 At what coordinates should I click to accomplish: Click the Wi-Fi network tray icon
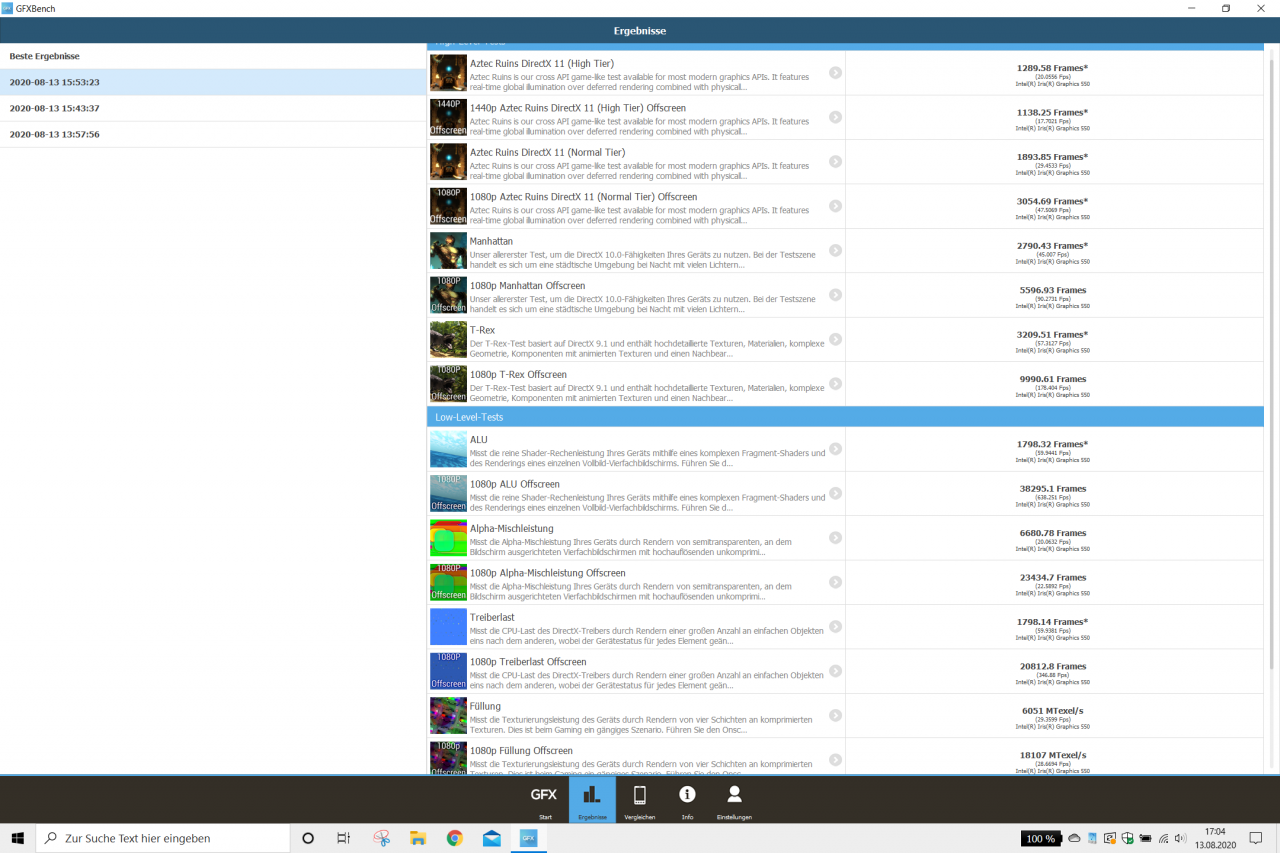(x=1163, y=838)
